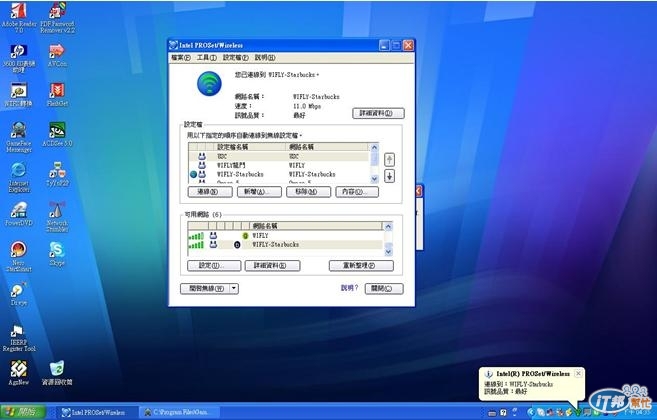Click the 內容(O)... properties button

click(x=357, y=192)
